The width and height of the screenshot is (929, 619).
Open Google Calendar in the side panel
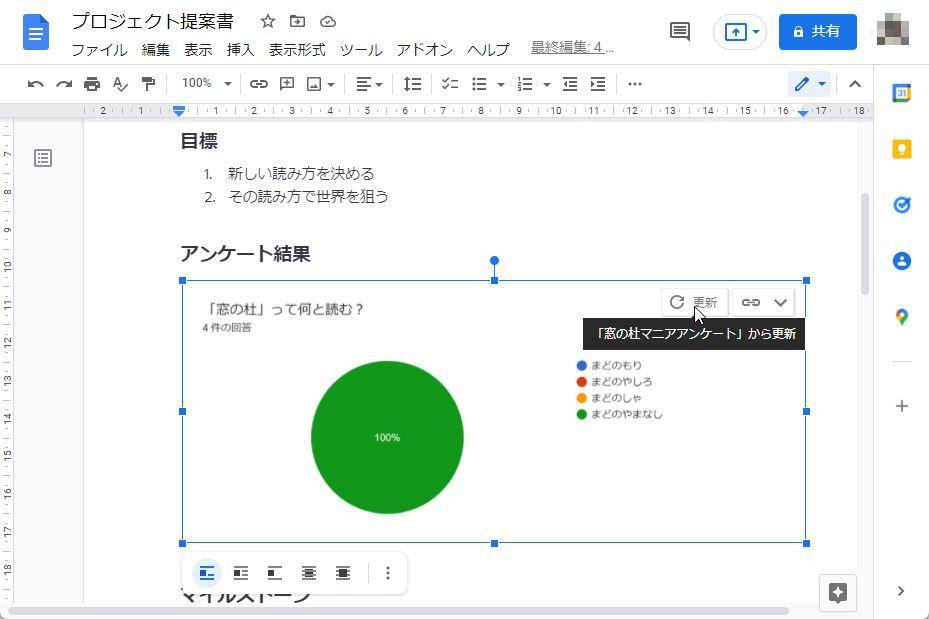tap(901, 93)
